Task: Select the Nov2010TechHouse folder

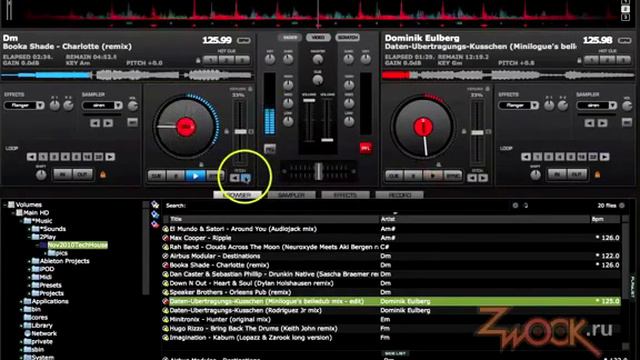Action: tap(78, 245)
